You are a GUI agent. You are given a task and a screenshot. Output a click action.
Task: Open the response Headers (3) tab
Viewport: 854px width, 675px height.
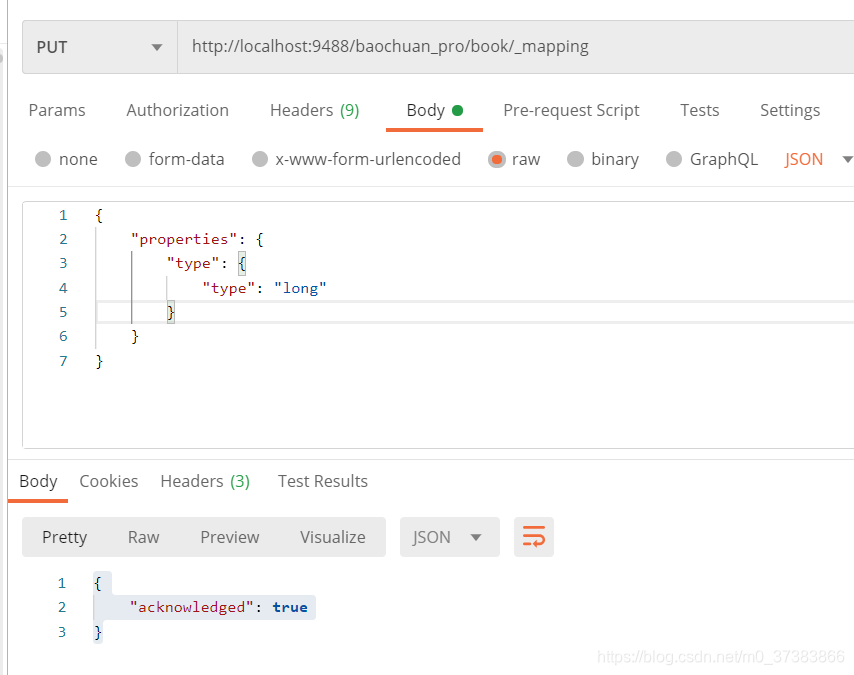click(205, 481)
